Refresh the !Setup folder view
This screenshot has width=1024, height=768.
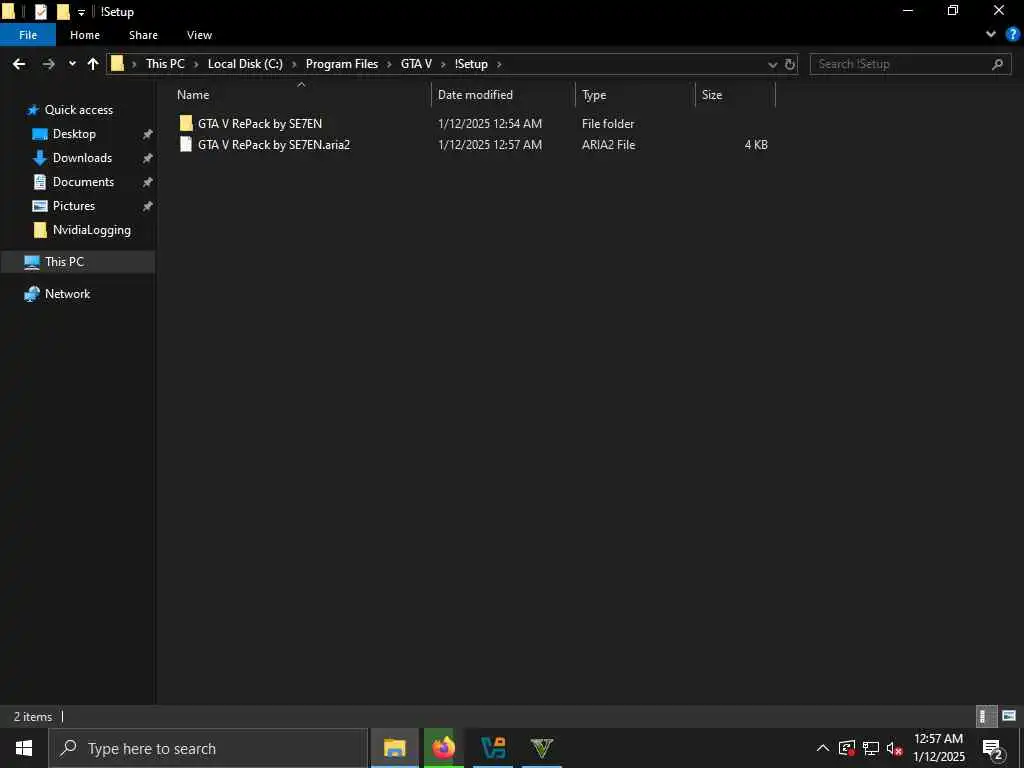coord(790,64)
